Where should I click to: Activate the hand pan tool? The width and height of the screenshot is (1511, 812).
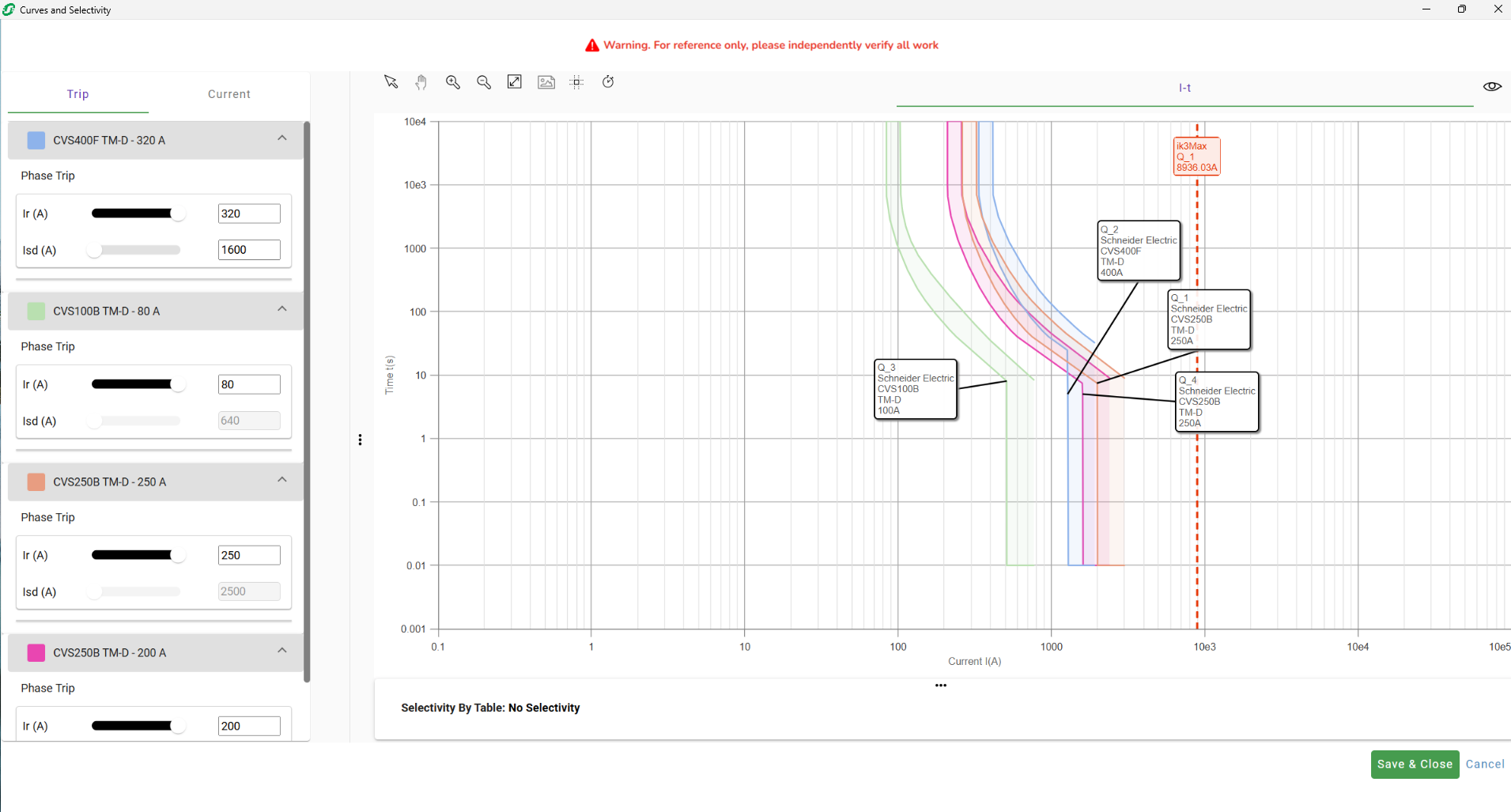tap(421, 82)
